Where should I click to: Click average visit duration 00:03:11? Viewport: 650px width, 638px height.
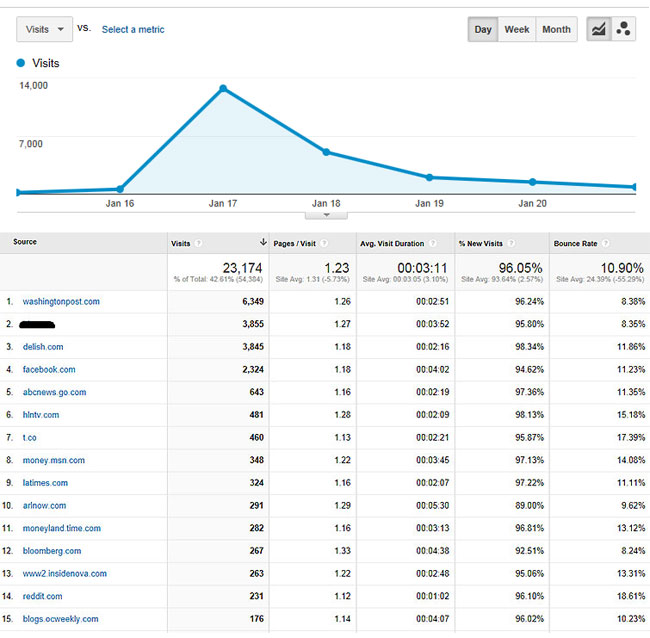422,267
